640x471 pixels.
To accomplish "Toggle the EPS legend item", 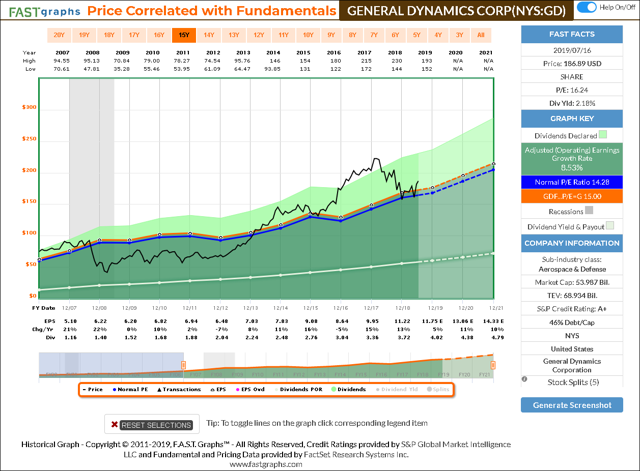I will coord(218,389).
